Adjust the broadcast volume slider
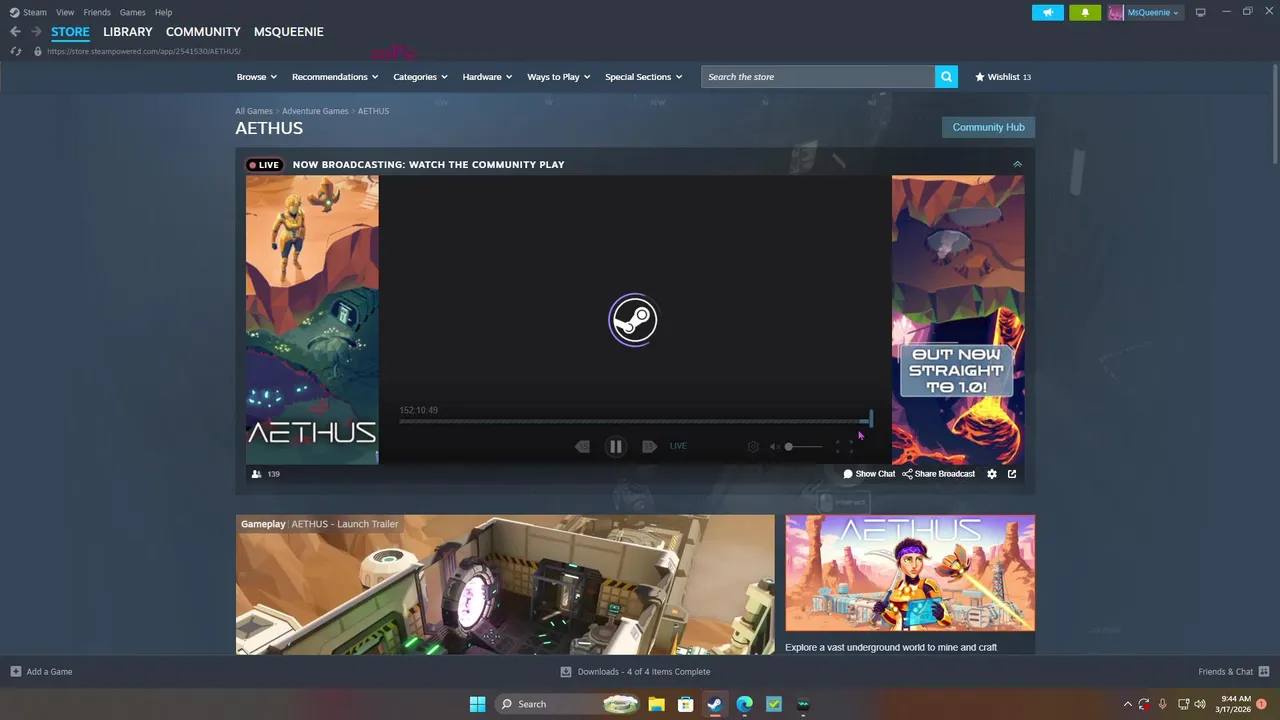The image size is (1280, 720). (x=803, y=447)
